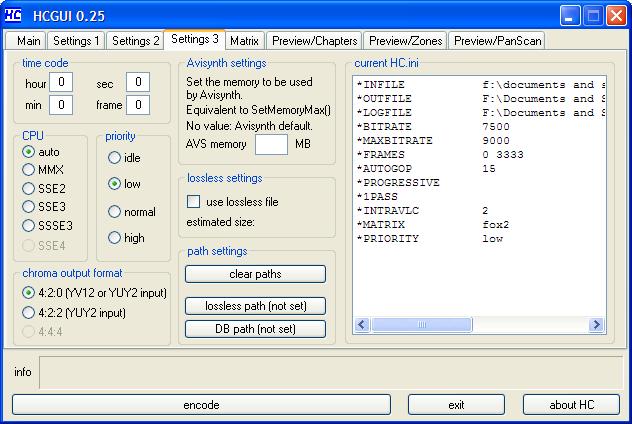Switch to the Main tab

[26, 41]
